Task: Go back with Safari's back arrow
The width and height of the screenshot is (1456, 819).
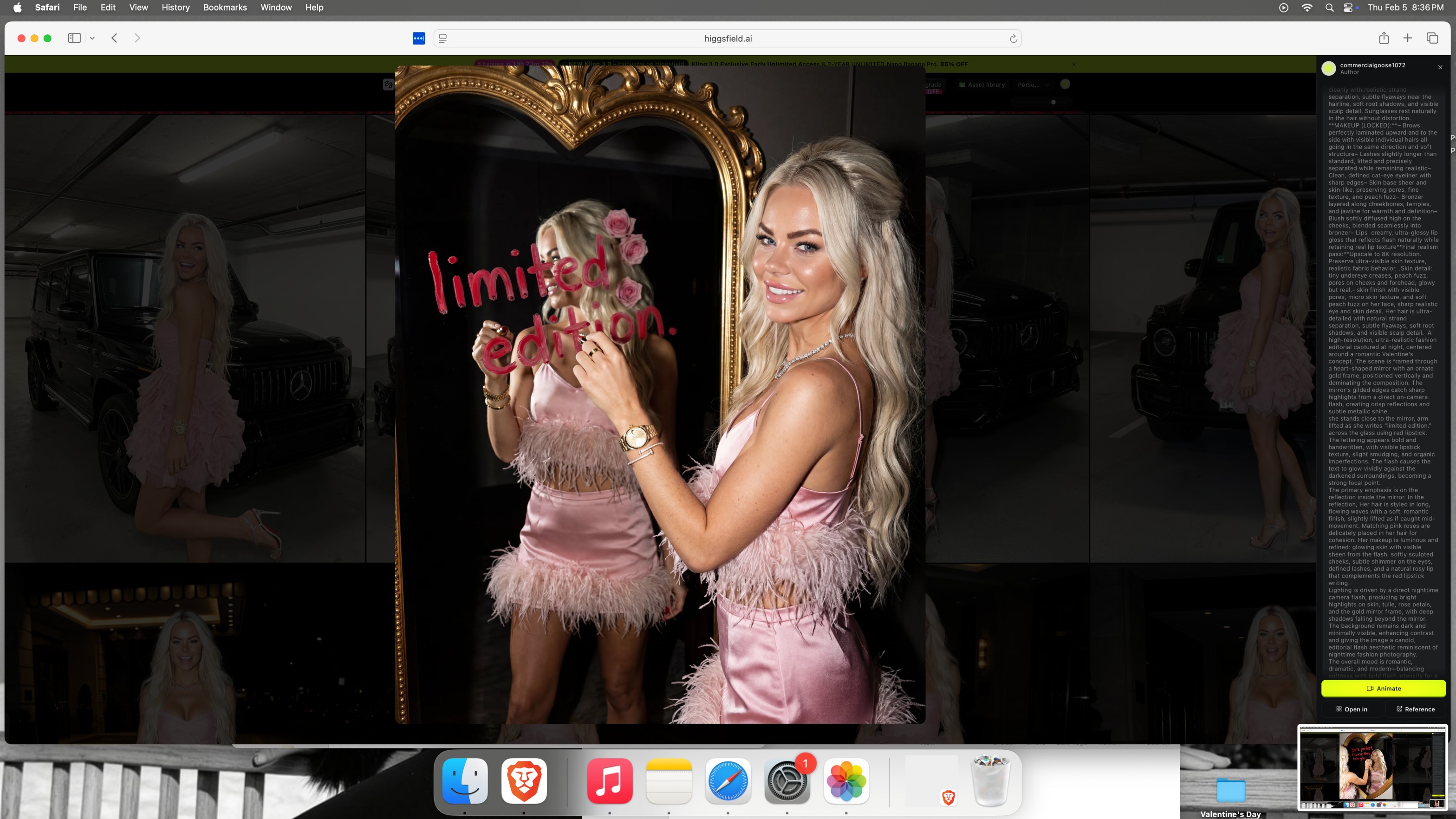Action: pos(114,38)
